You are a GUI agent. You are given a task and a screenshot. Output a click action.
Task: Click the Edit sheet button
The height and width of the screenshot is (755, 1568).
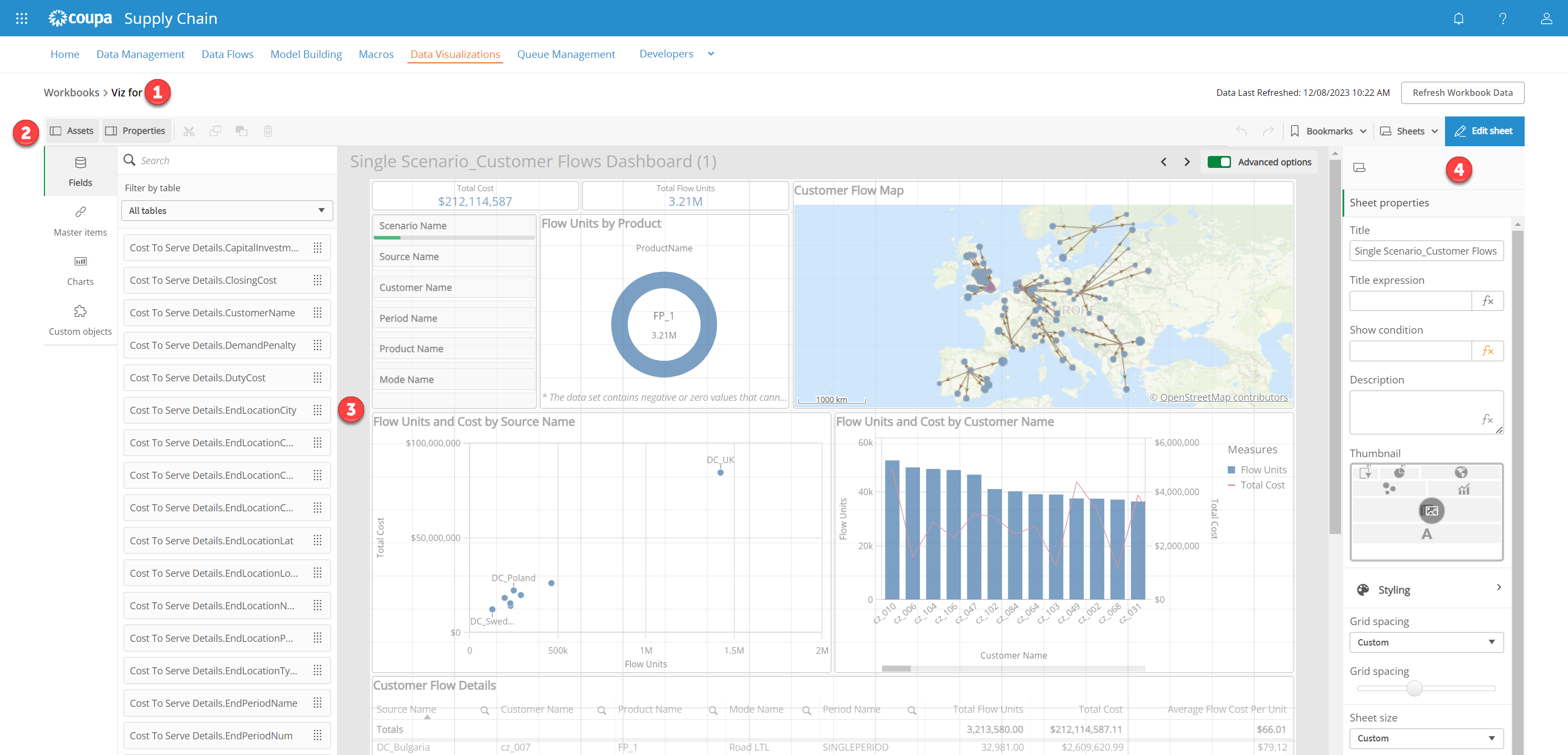click(1485, 131)
